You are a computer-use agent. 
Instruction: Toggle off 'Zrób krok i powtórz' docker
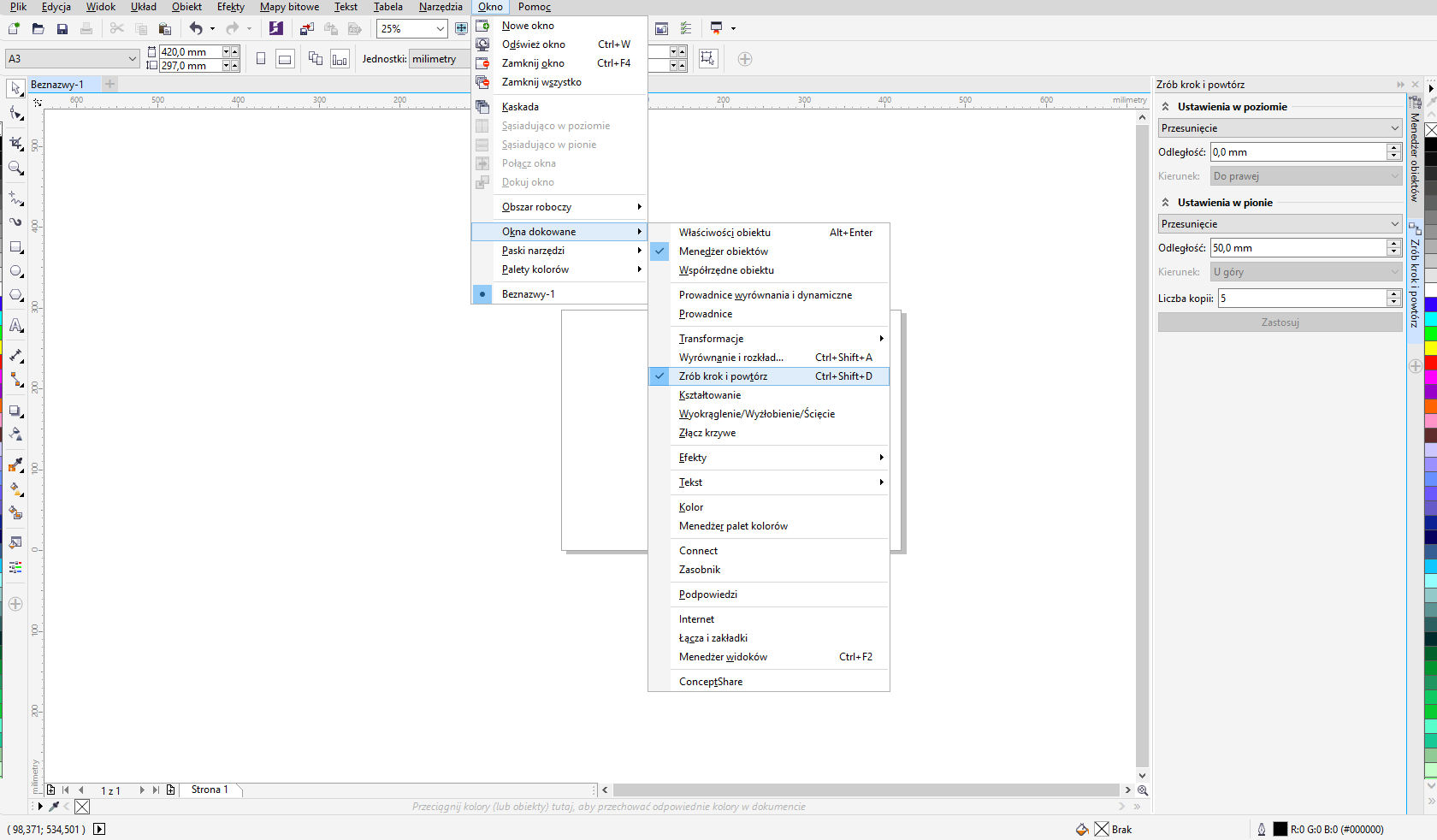pyautogui.click(x=723, y=376)
